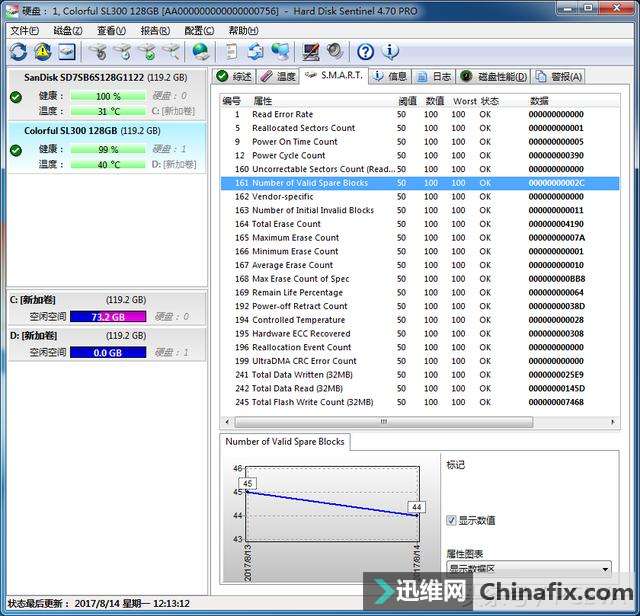Select the Controlled Temperature row
Screen dimensions: 640x616
click(420, 320)
